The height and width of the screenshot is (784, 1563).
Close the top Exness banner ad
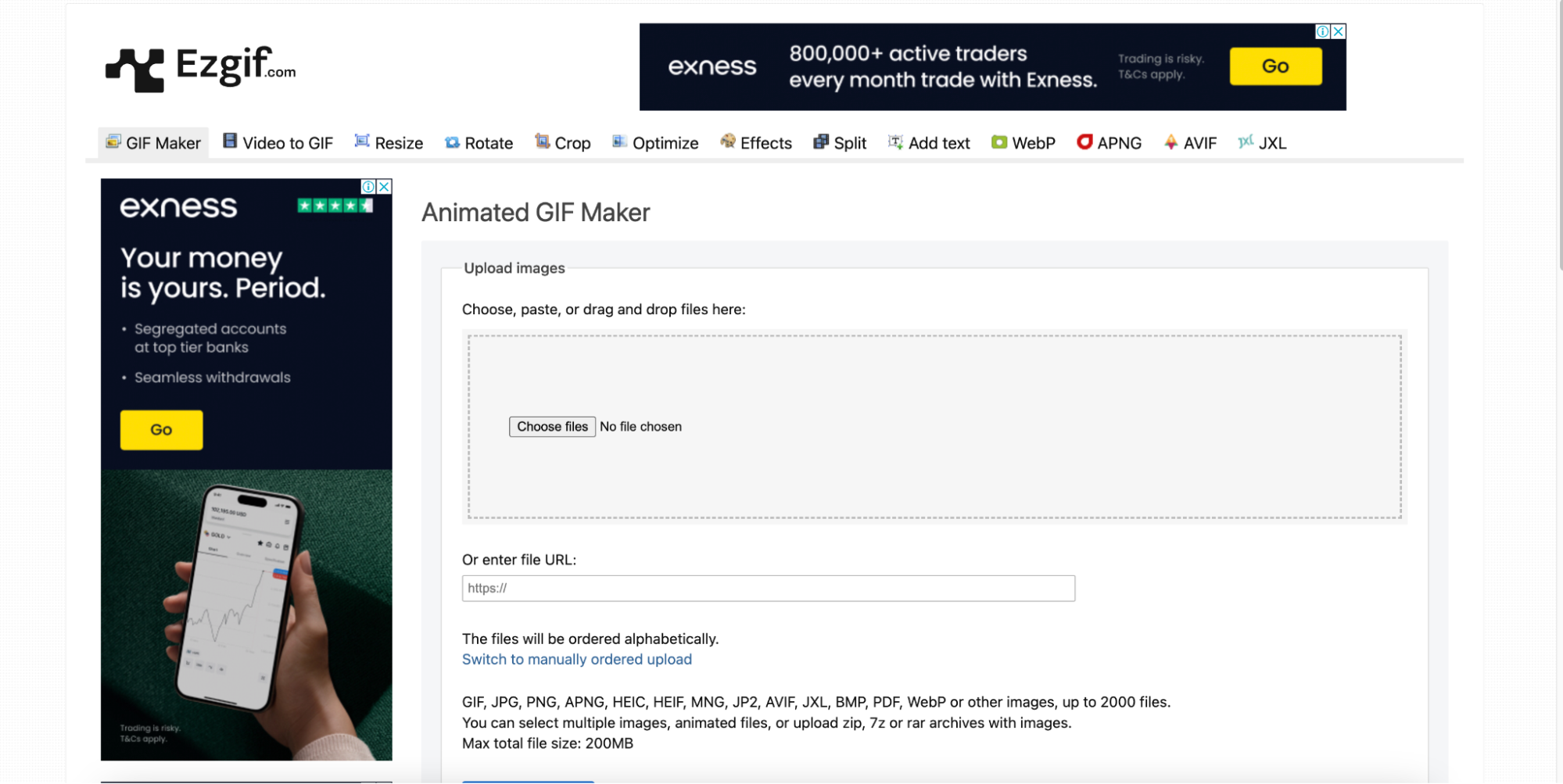pos(1339,31)
